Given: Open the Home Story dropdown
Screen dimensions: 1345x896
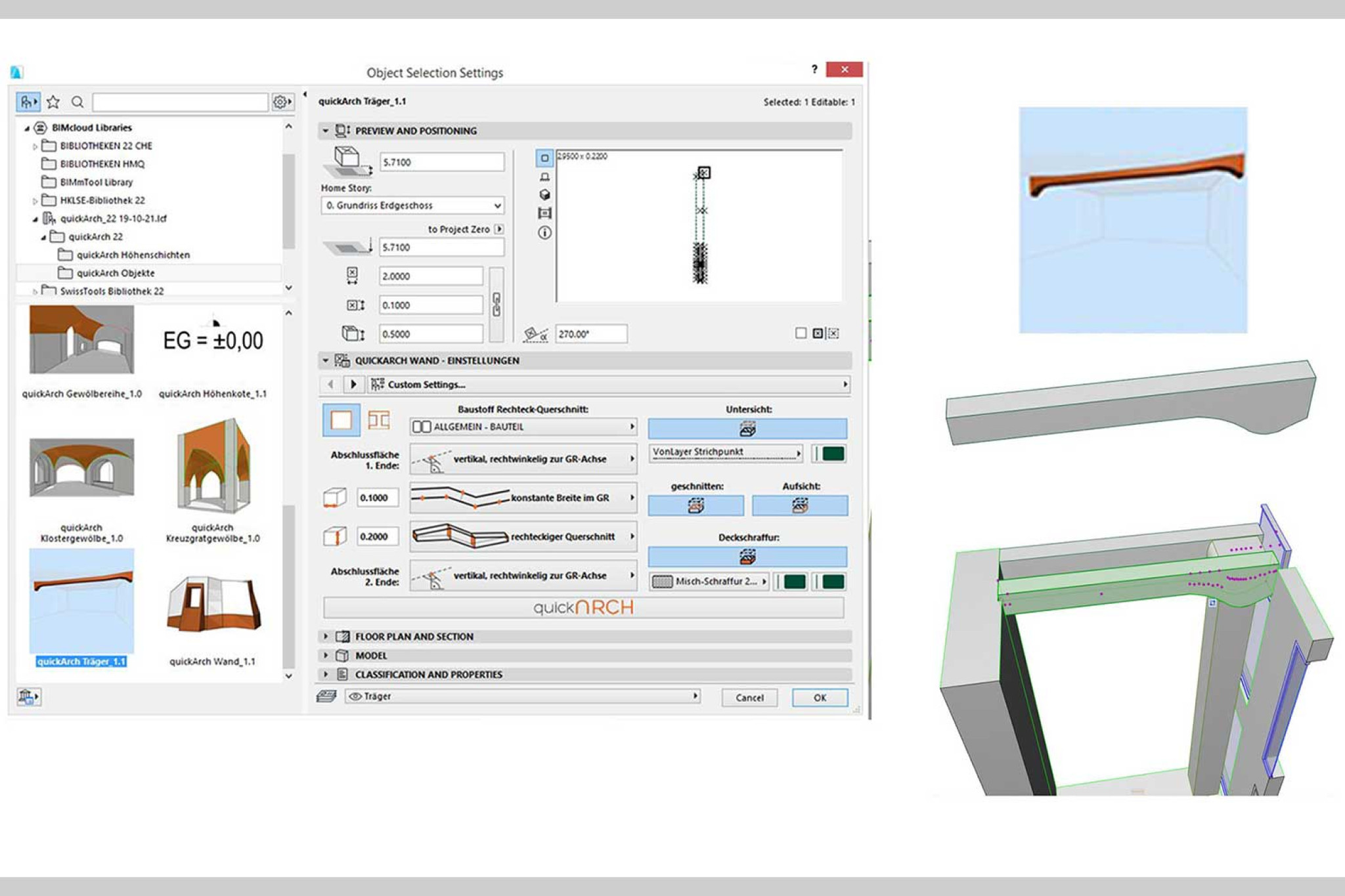Looking at the screenshot, I should click(x=412, y=205).
